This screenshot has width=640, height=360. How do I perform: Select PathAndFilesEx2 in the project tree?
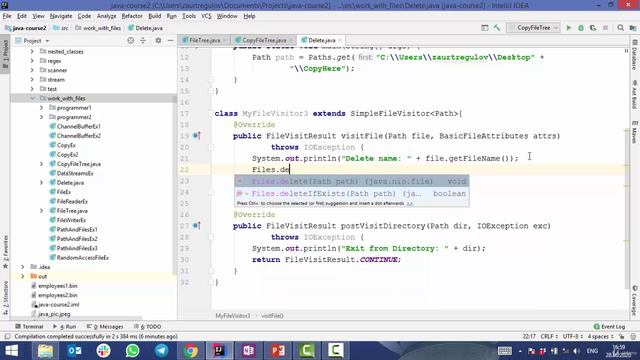pos(77,239)
